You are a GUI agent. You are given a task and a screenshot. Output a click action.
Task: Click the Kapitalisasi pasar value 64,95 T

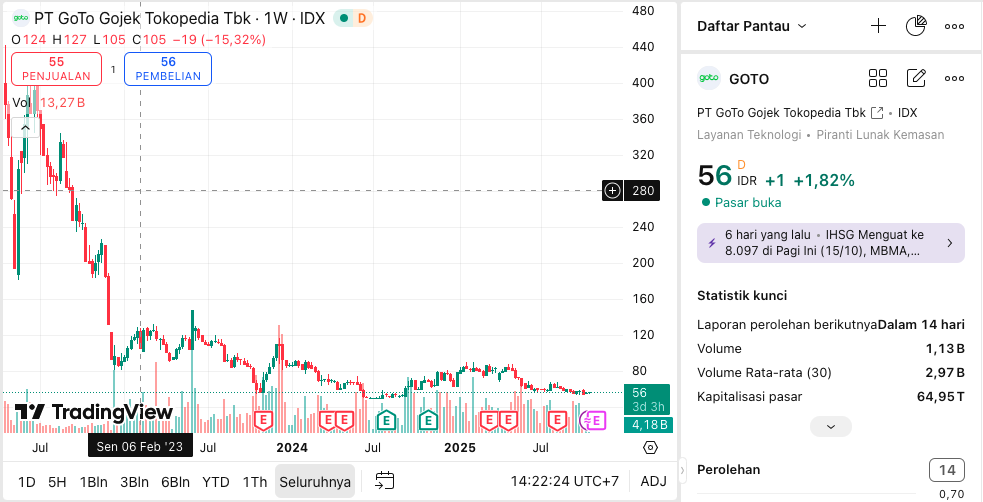940,396
